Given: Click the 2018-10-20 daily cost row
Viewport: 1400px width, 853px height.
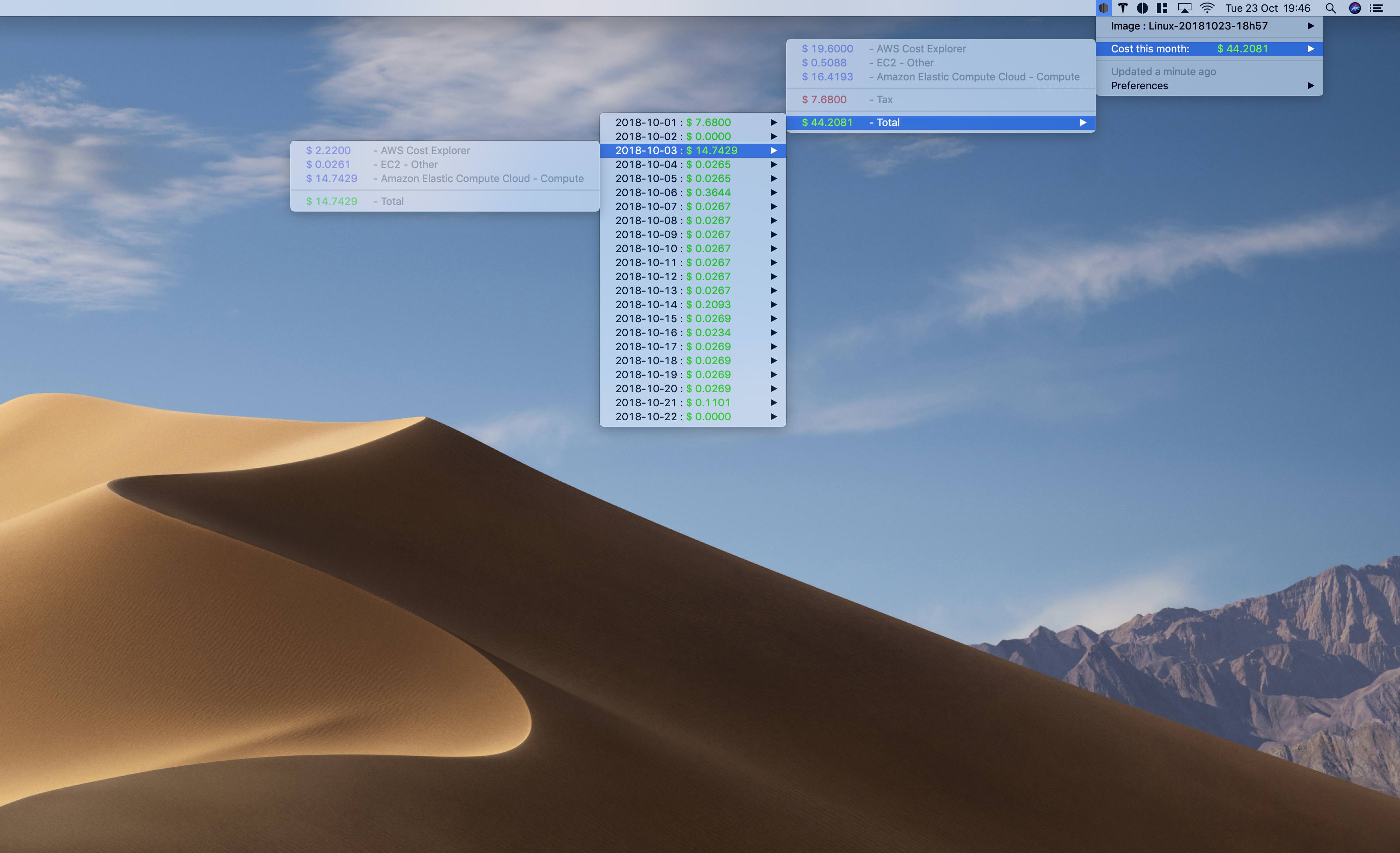Looking at the screenshot, I should point(693,389).
